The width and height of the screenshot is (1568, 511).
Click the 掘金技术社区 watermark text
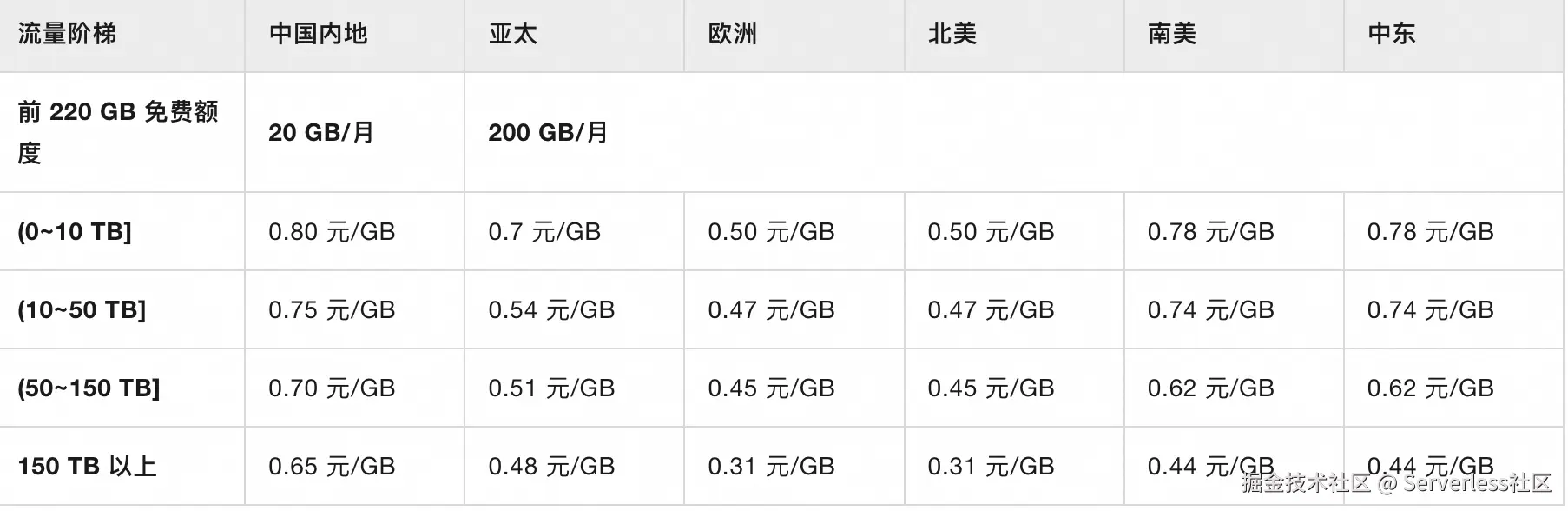[1305, 483]
